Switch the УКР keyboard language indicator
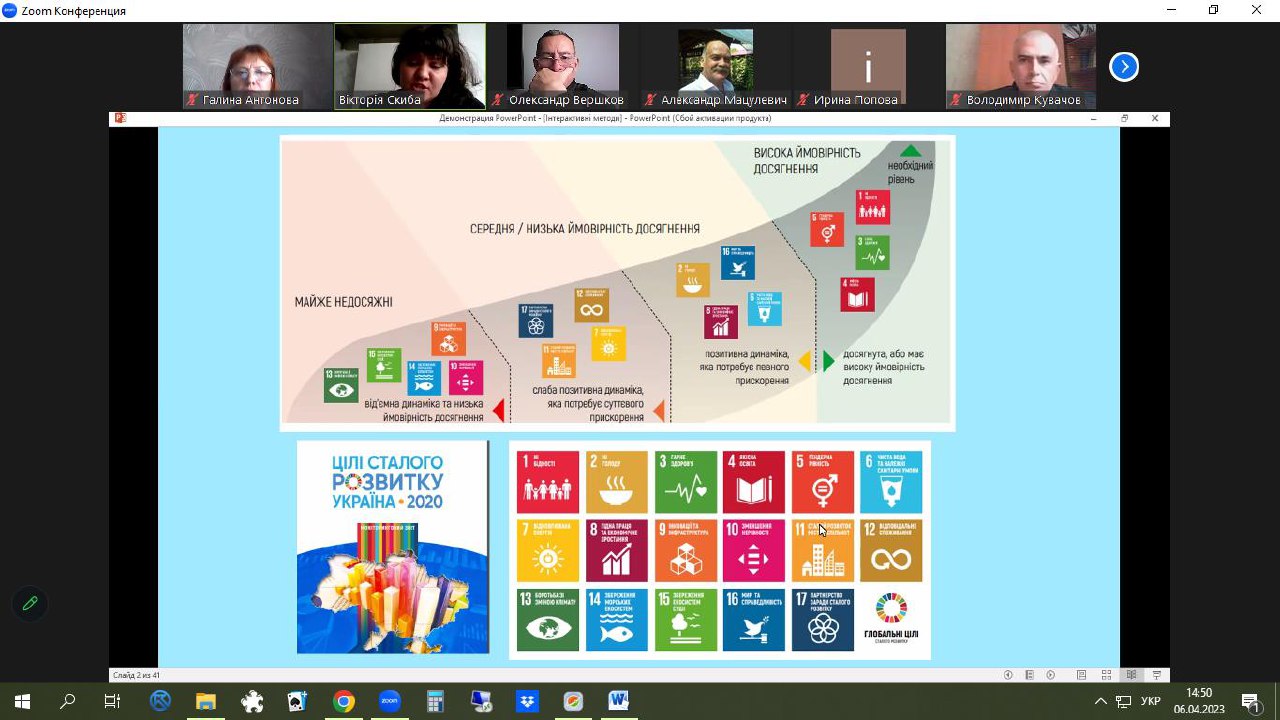The height and width of the screenshot is (720, 1280). pos(1151,701)
